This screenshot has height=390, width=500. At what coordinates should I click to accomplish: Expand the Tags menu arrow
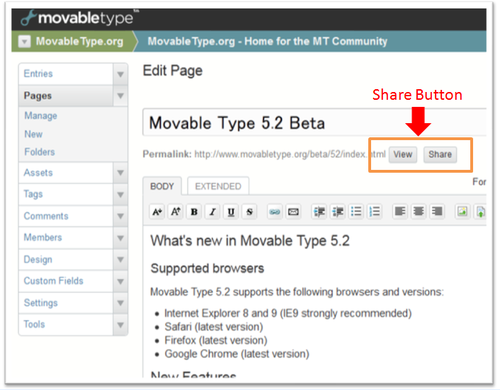point(120,194)
